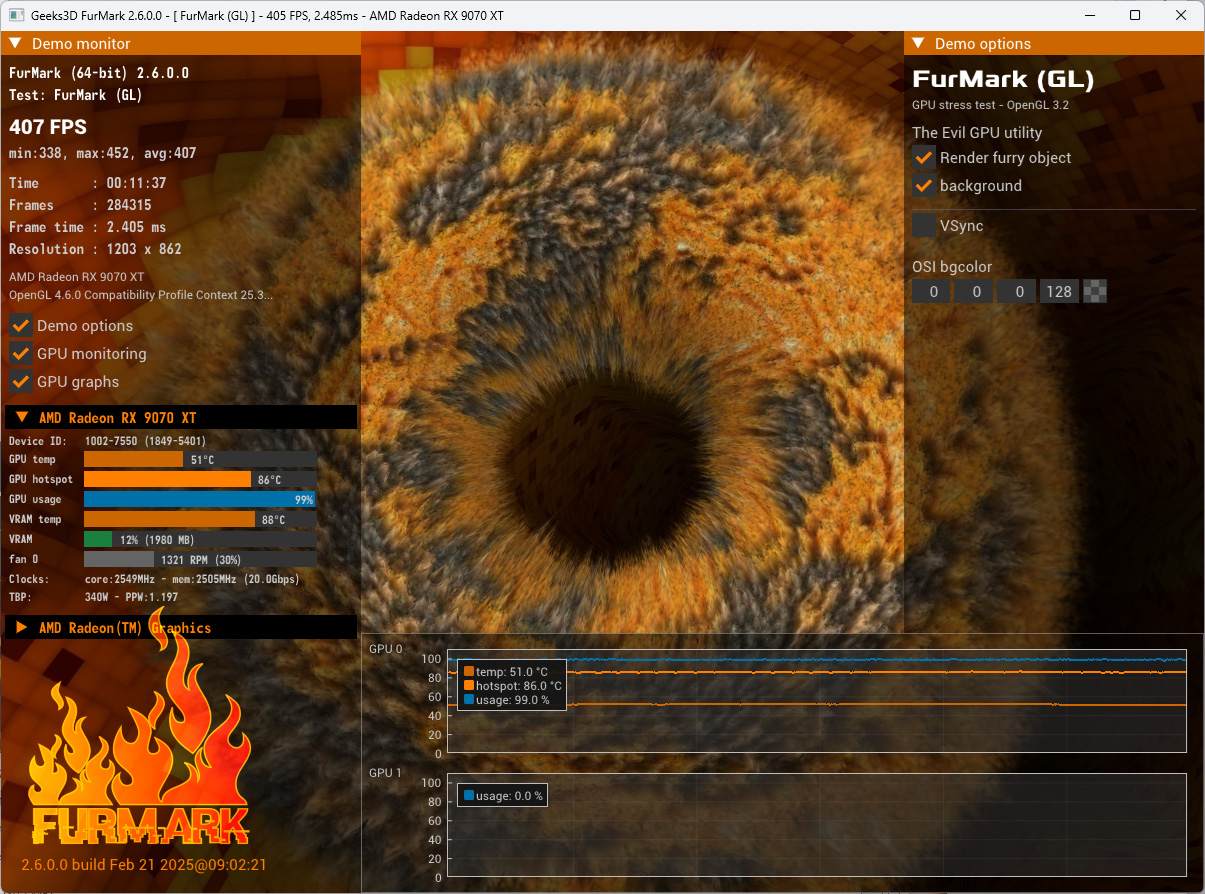Uncheck the Demo options checkbox

click(x=21, y=325)
